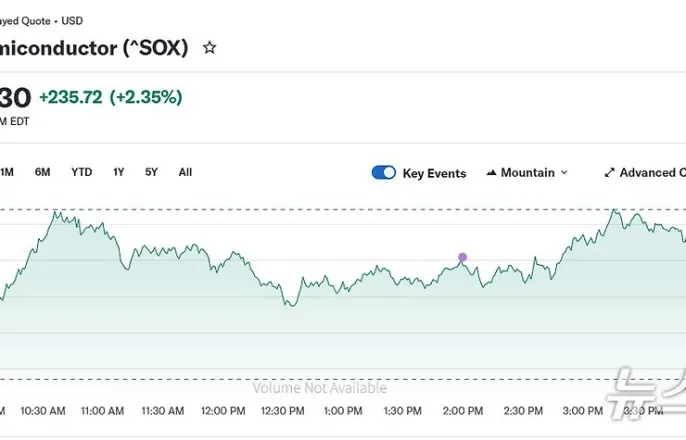Select the 6M time range tab
This screenshot has height=440, width=686.
pos(42,172)
